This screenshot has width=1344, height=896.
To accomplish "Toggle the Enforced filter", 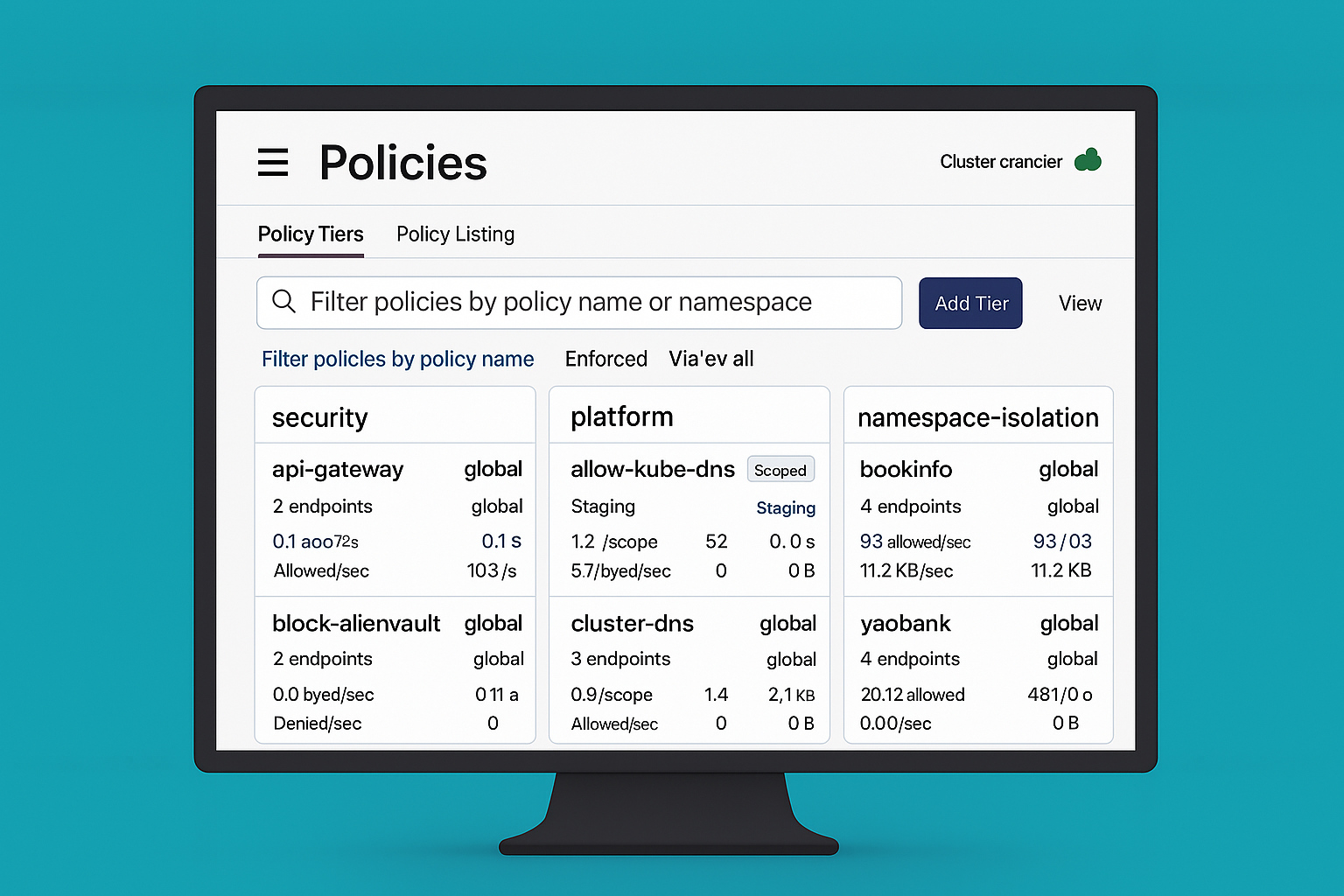I will click(x=605, y=359).
